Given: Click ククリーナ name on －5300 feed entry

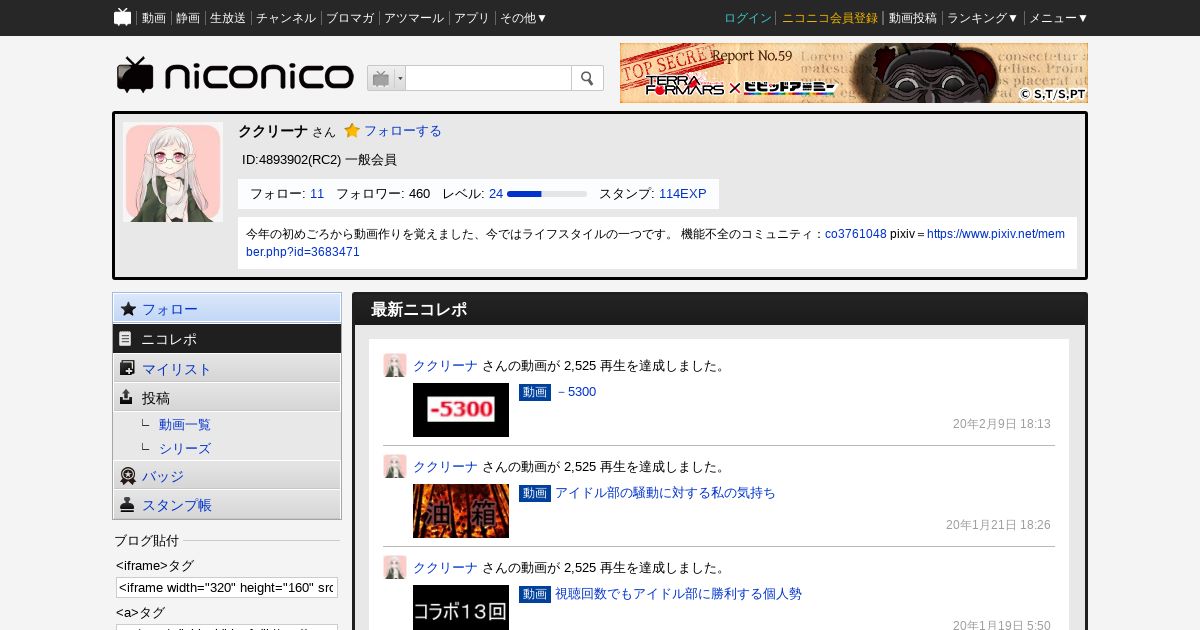Looking at the screenshot, I should (445, 366).
